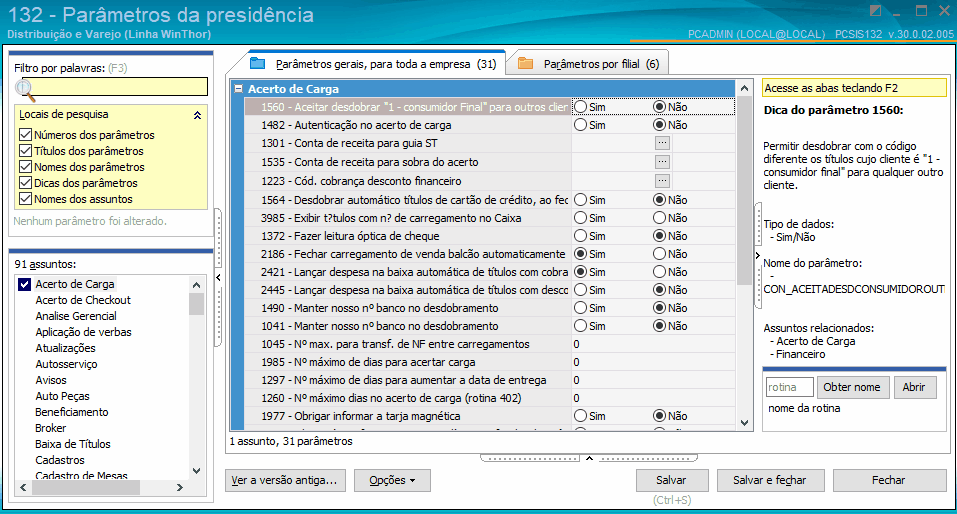Uncheck Nomes dos parâmetros
This screenshot has height=514, width=957.
[26, 167]
